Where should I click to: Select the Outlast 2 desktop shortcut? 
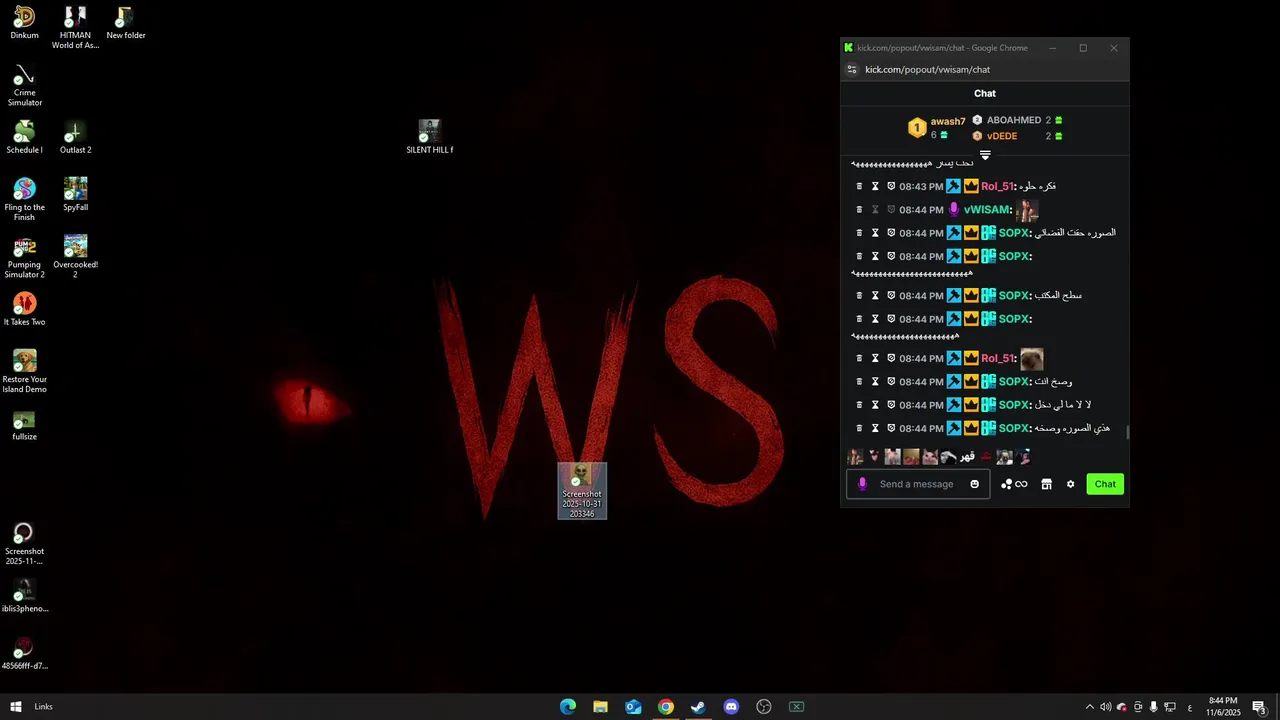75,137
